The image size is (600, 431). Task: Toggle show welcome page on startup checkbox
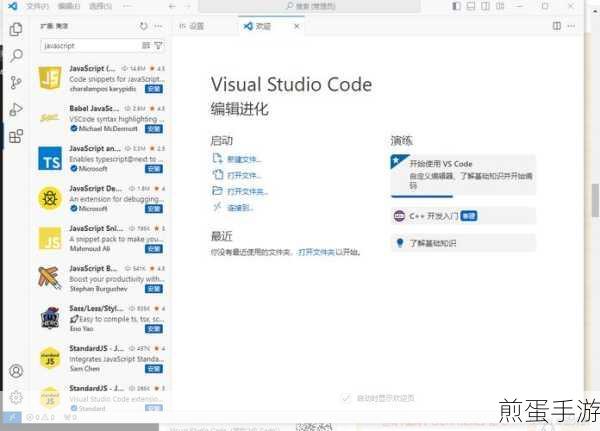tap(346, 398)
